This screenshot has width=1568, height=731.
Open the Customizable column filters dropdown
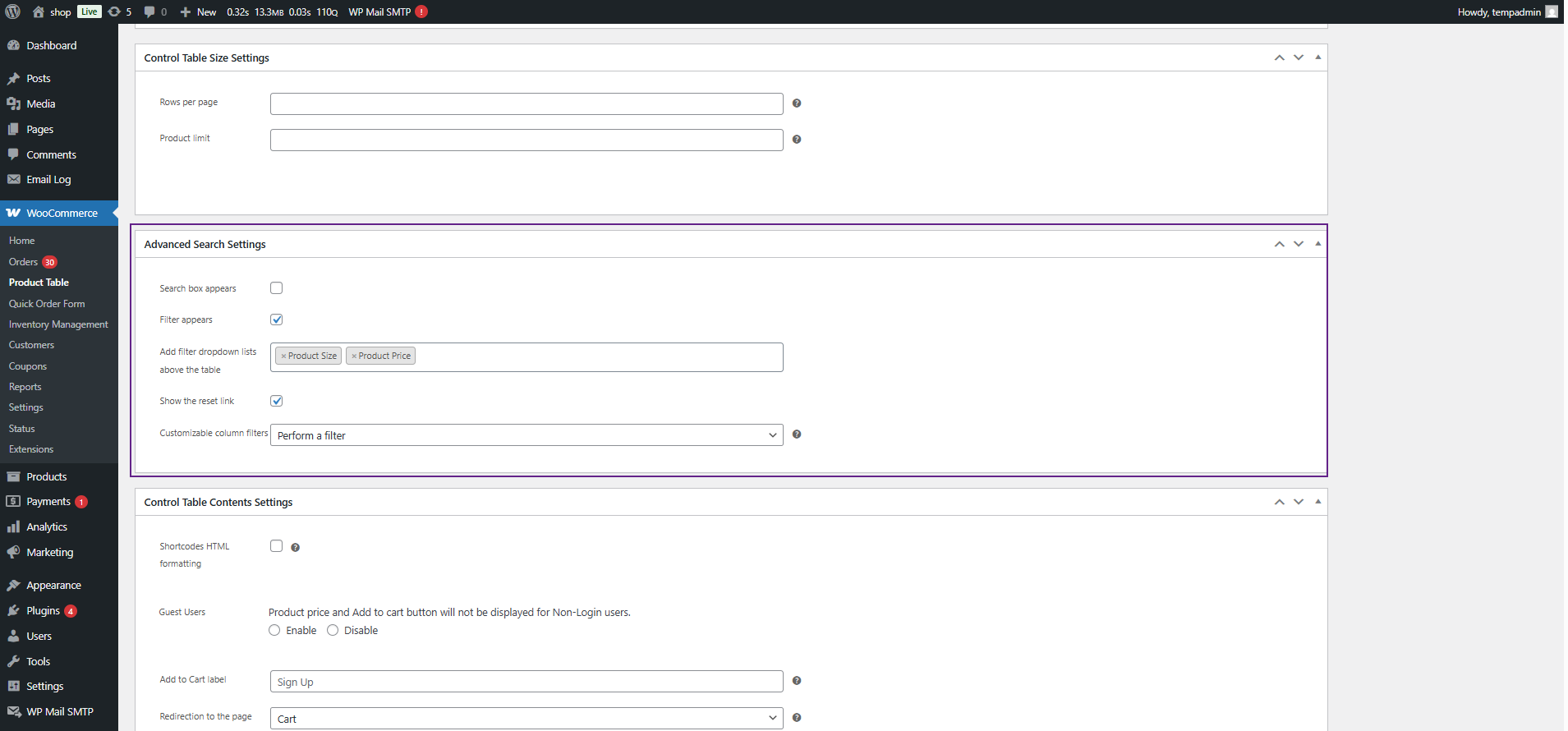526,435
